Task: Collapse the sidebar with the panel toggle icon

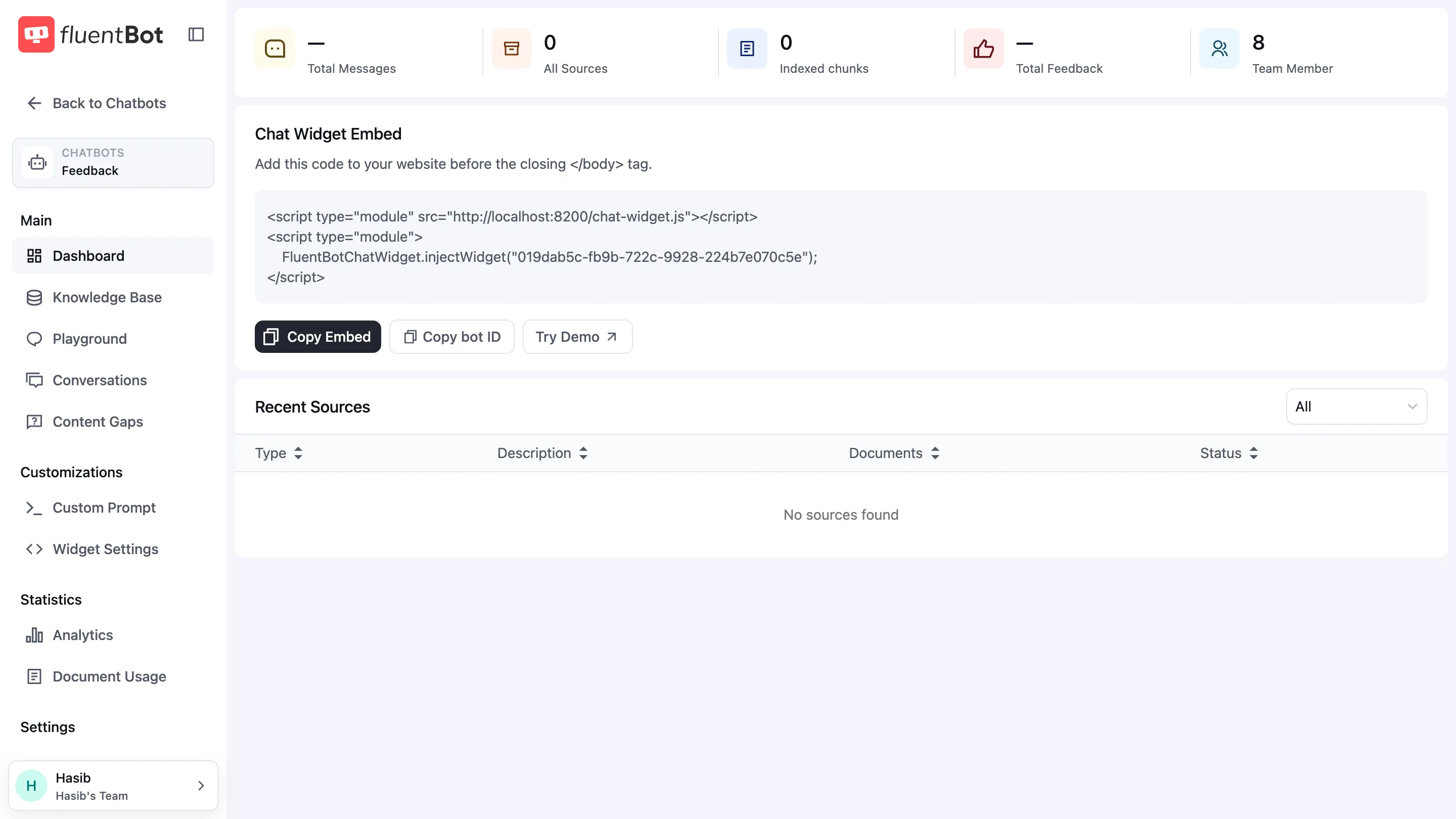Action: (196, 34)
